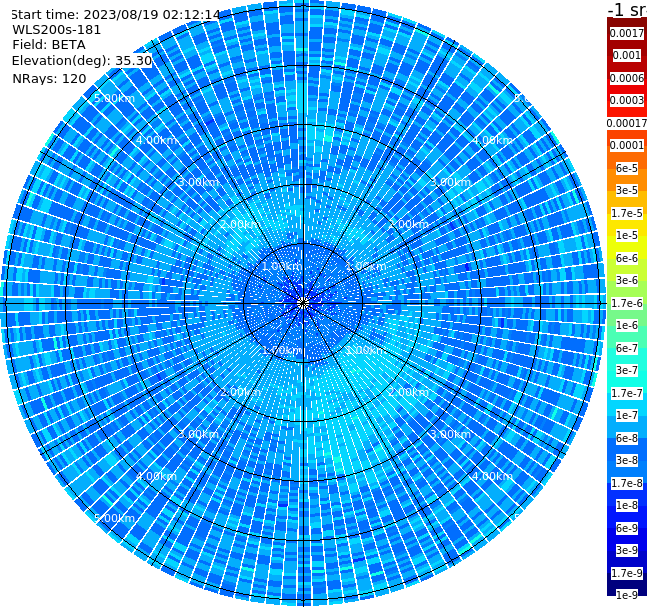Select the 2.00km label in upper-right quadrant

pos(409,224)
